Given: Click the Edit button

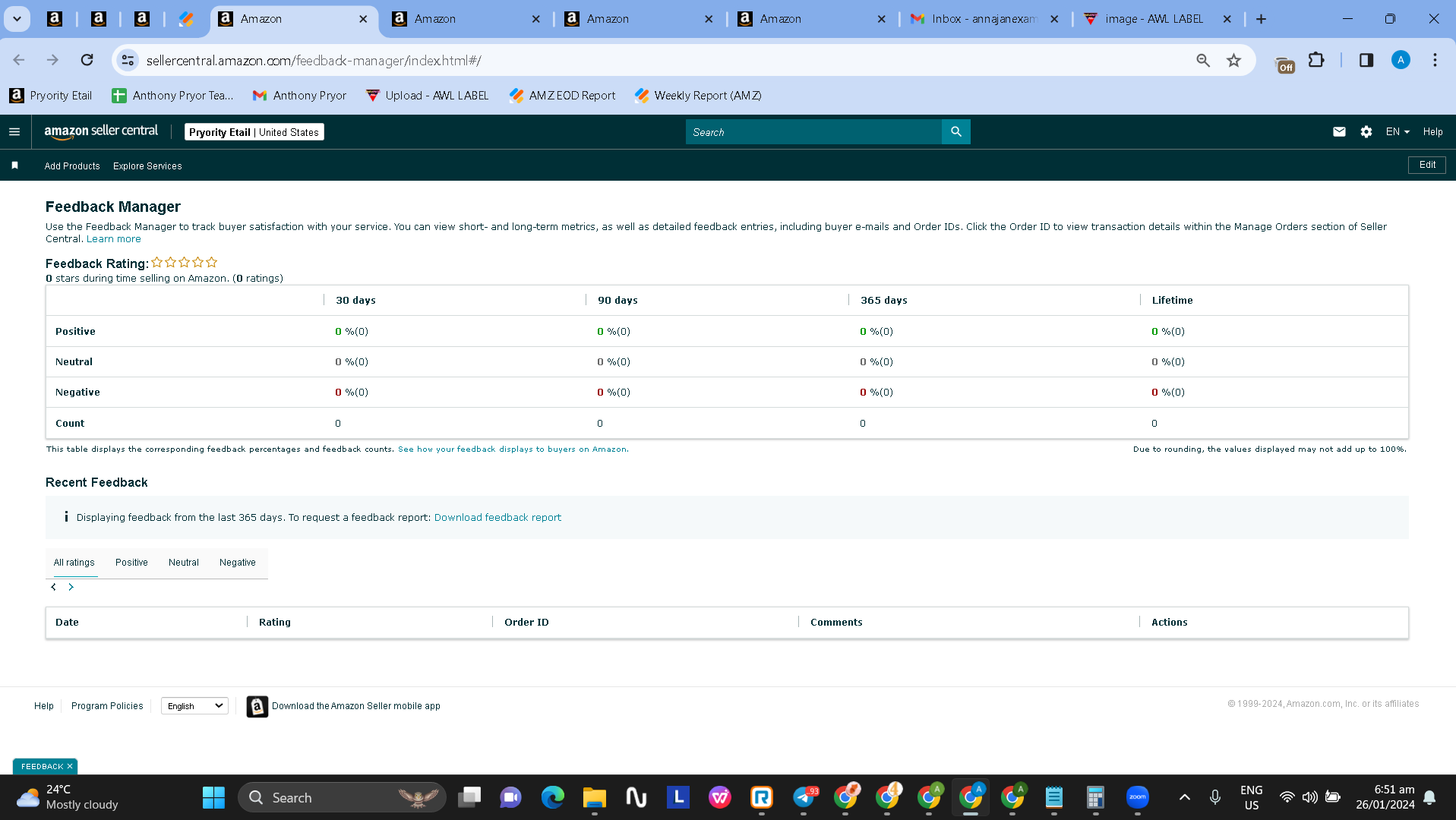Looking at the screenshot, I should (1427, 165).
